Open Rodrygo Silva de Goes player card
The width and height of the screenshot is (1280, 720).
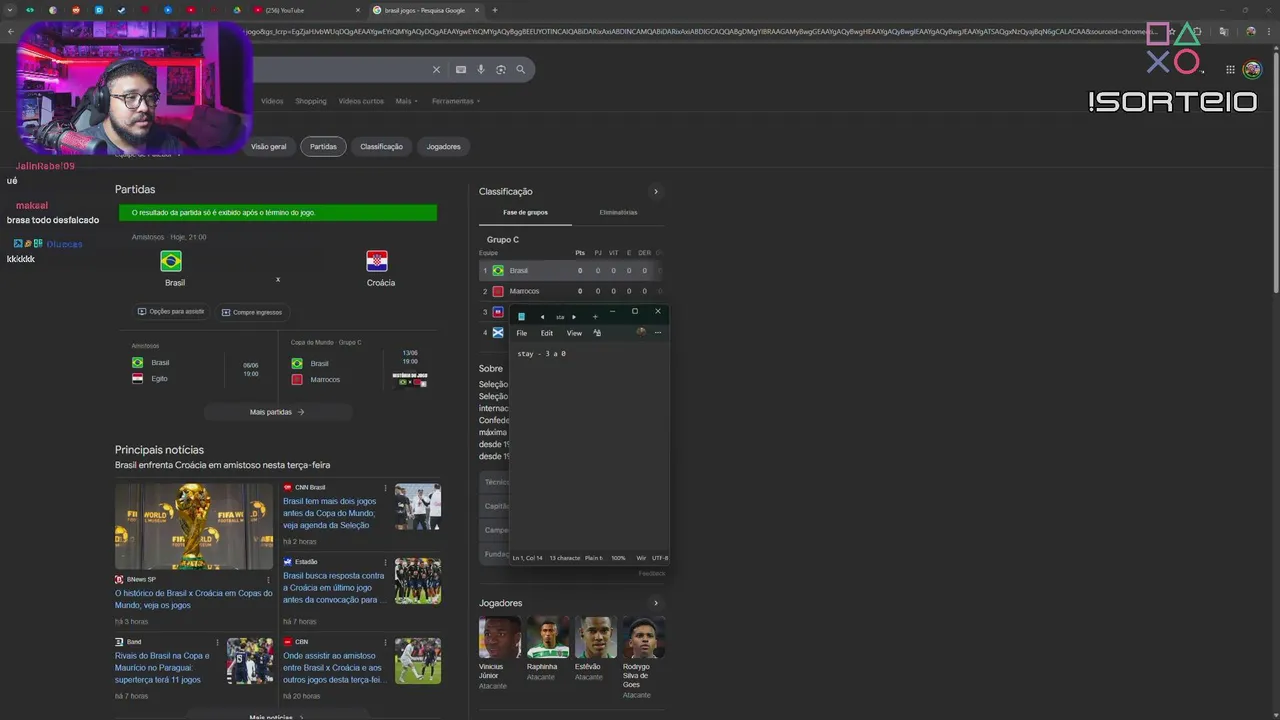643,657
